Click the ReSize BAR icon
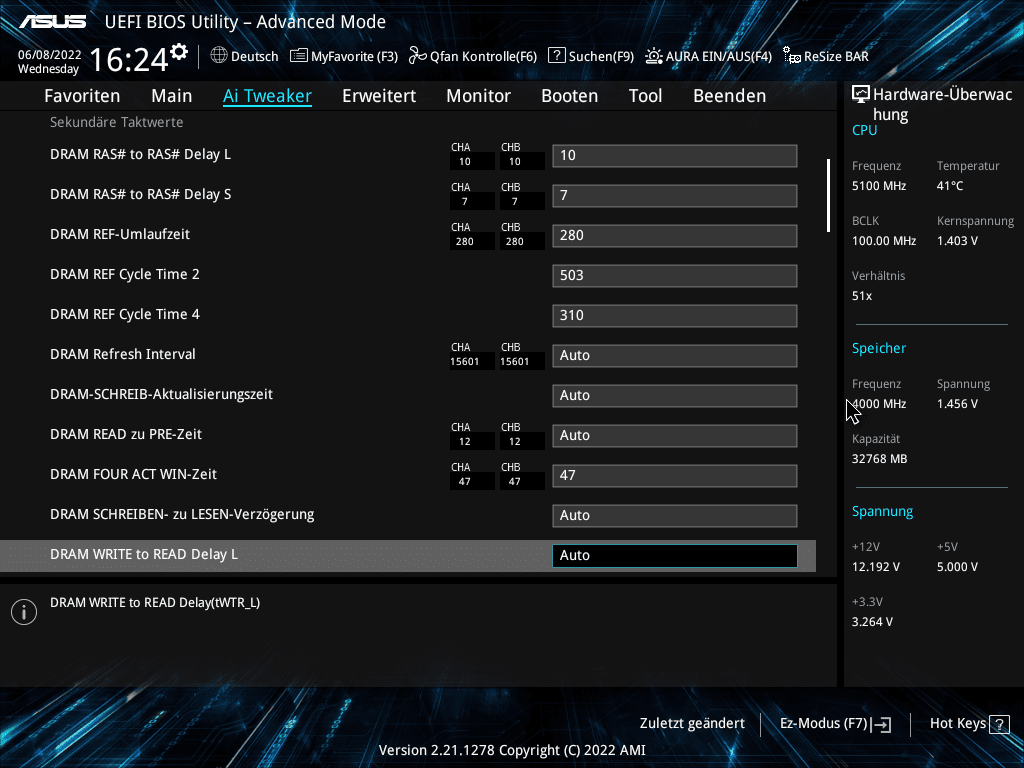 (792, 56)
